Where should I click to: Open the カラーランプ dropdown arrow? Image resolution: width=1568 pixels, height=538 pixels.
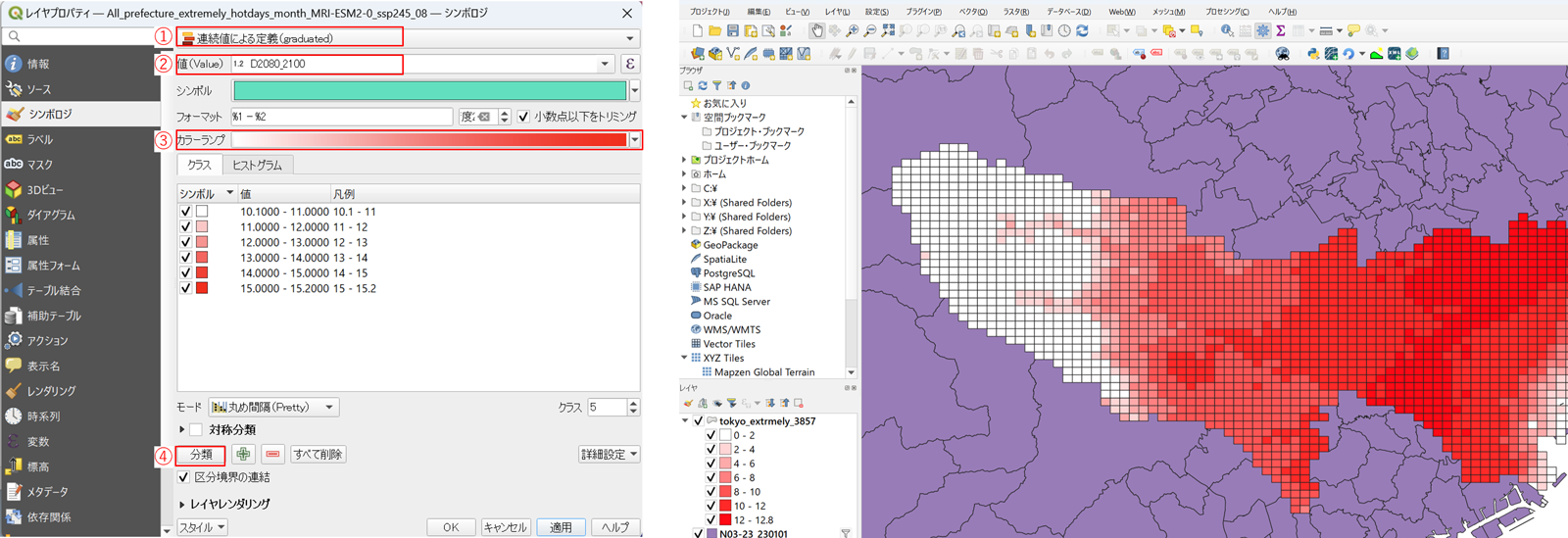(635, 140)
